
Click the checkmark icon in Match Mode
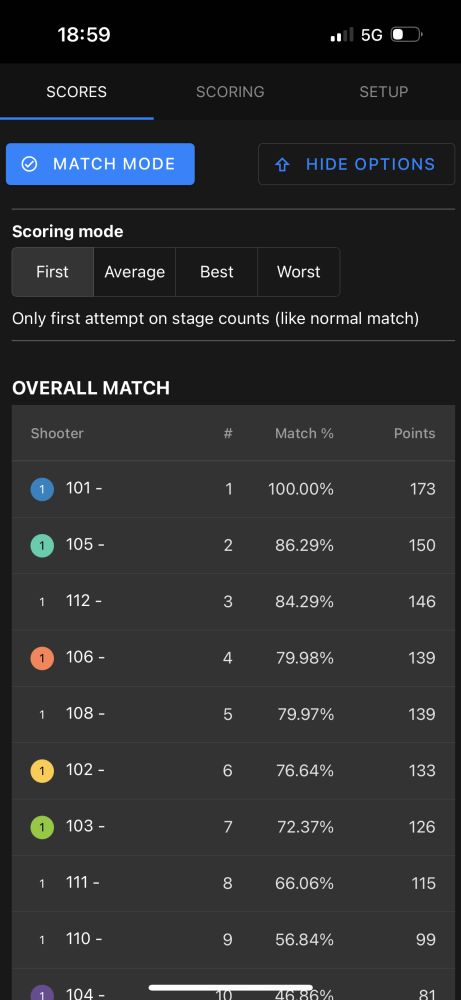click(x=29, y=165)
